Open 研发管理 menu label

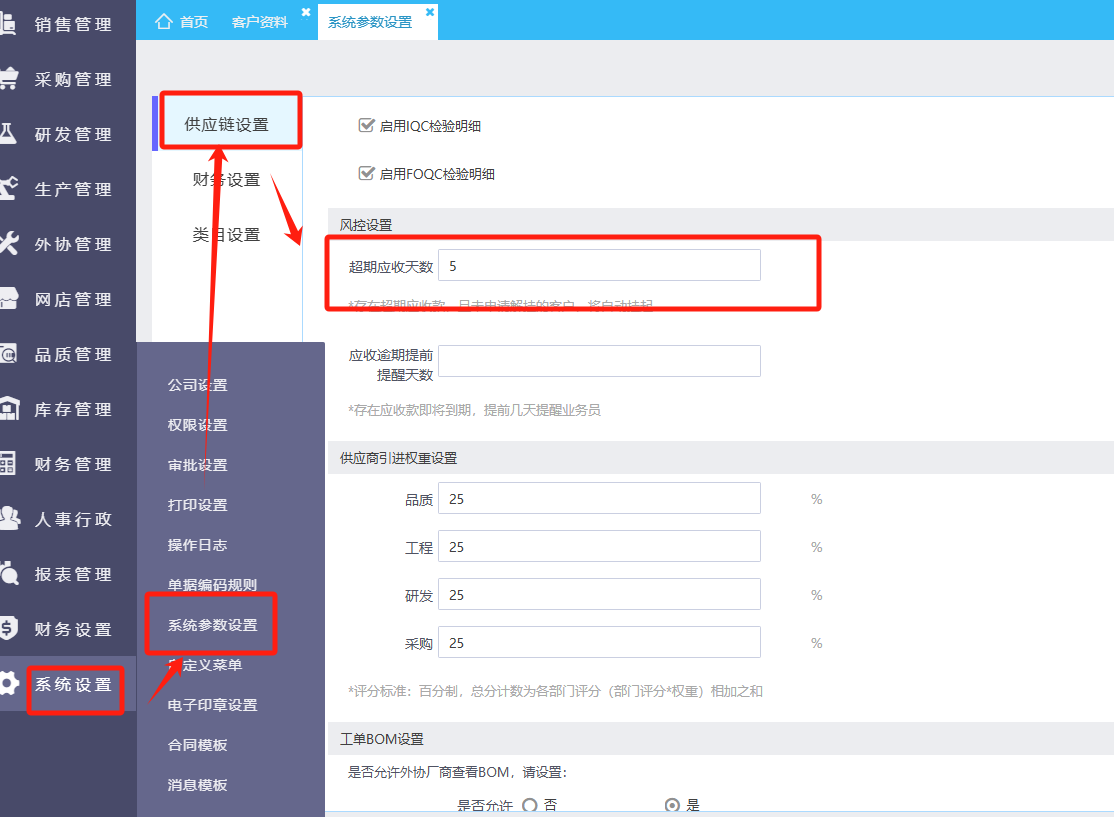click(73, 134)
